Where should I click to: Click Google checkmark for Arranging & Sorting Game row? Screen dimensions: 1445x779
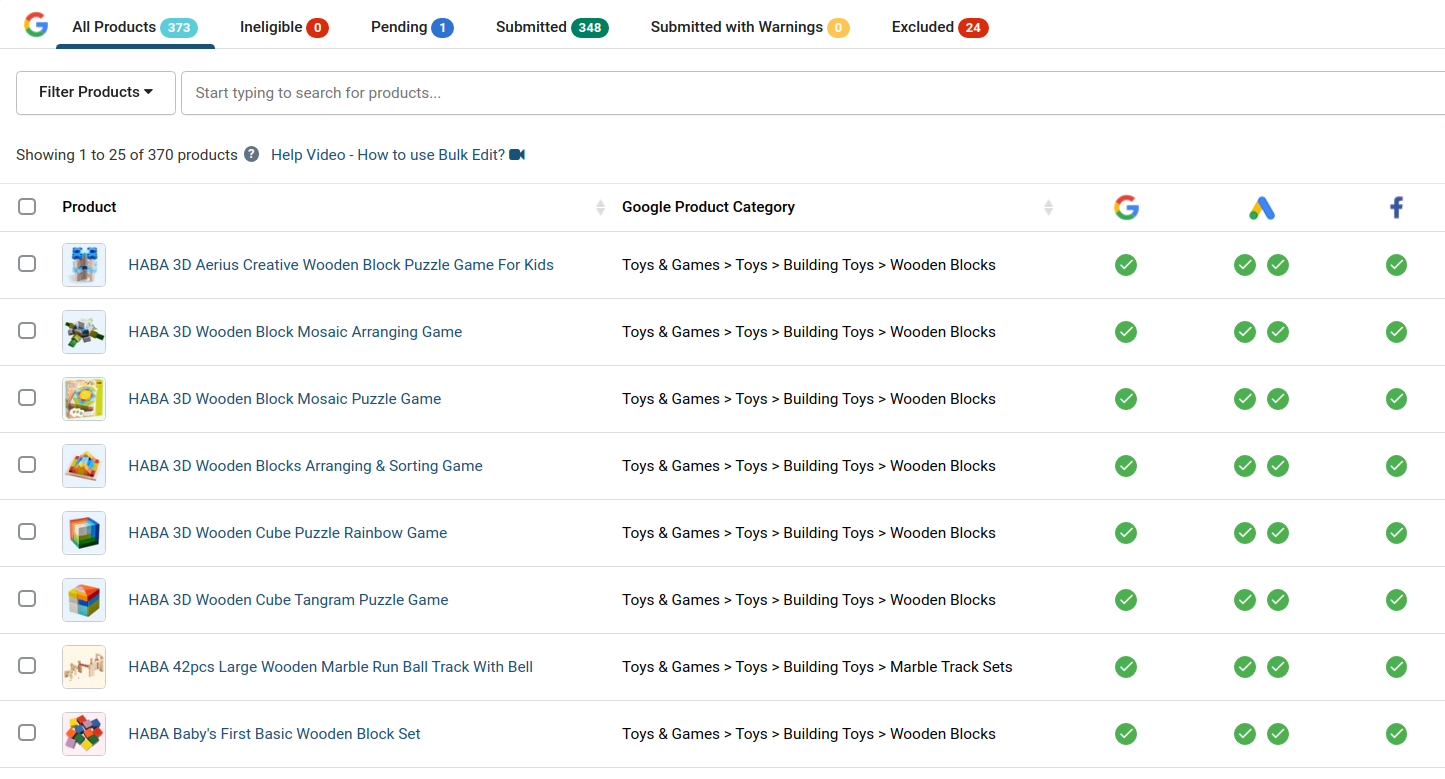tap(1126, 466)
